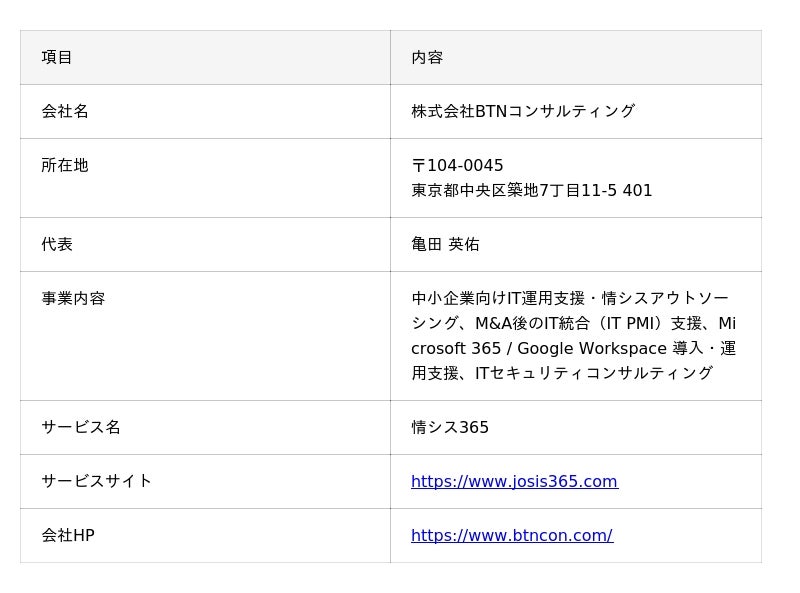Click the 事業内容 row label

tap(73, 299)
